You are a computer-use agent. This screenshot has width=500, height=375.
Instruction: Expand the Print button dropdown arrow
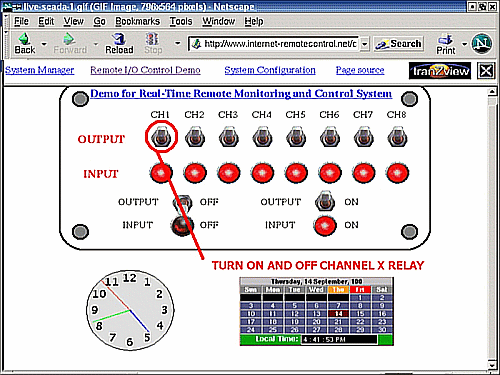[x=464, y=44]
